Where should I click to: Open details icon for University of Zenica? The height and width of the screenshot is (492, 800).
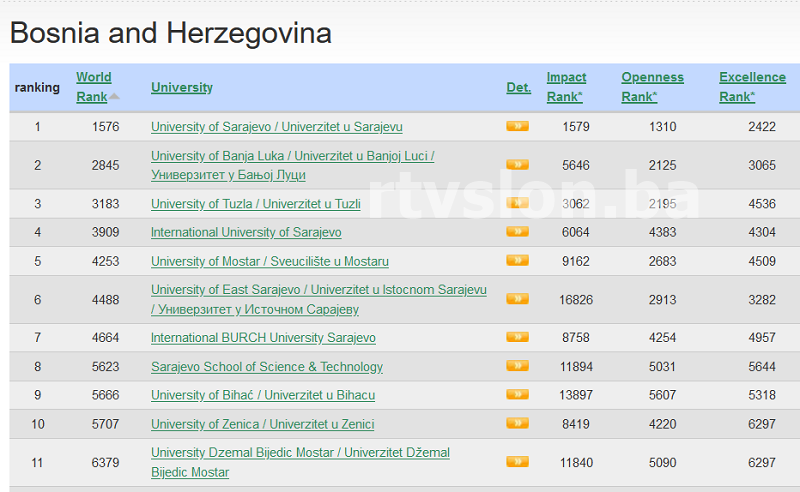coord(517,423)
